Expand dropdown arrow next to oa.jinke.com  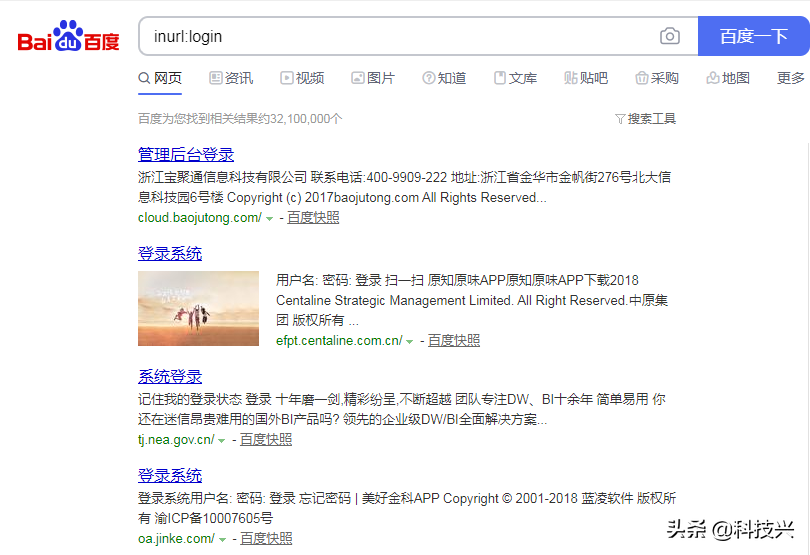click(x=222, y=539)
